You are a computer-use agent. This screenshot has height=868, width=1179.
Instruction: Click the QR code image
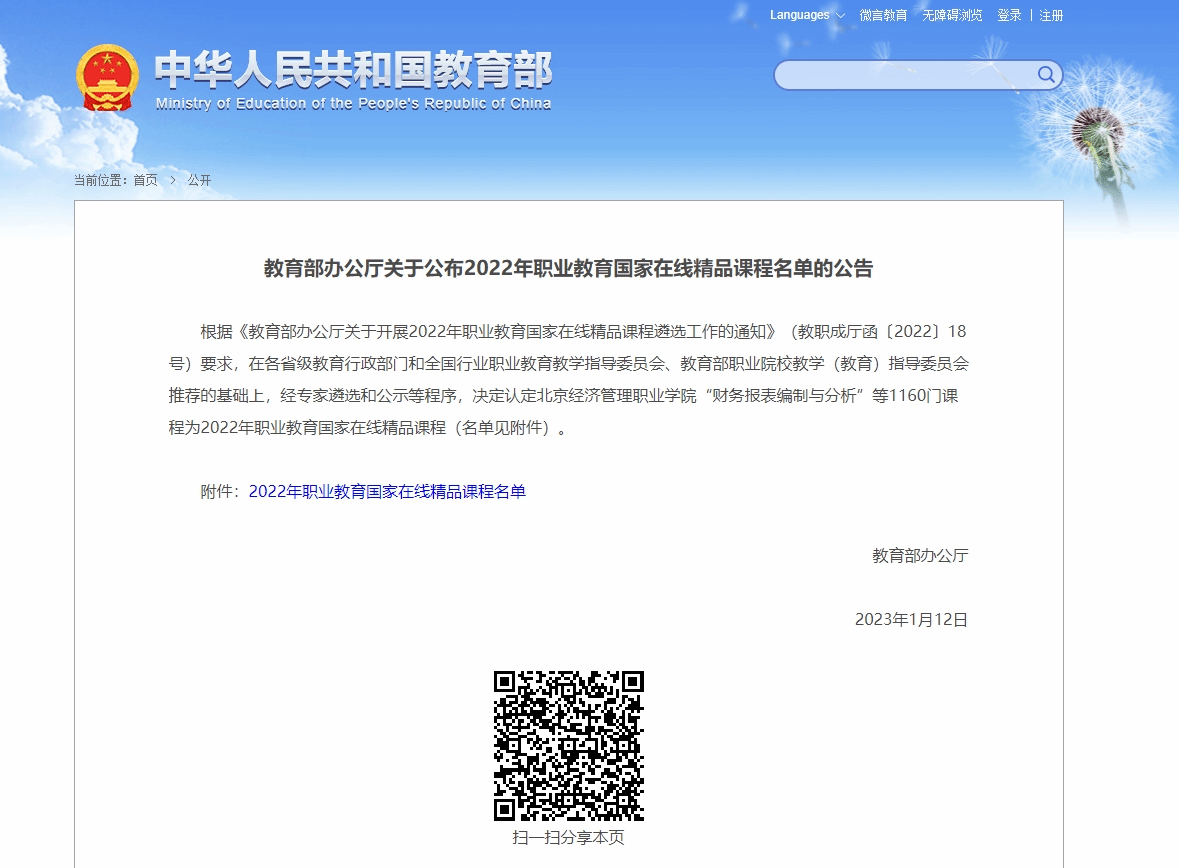coord(568,746)
